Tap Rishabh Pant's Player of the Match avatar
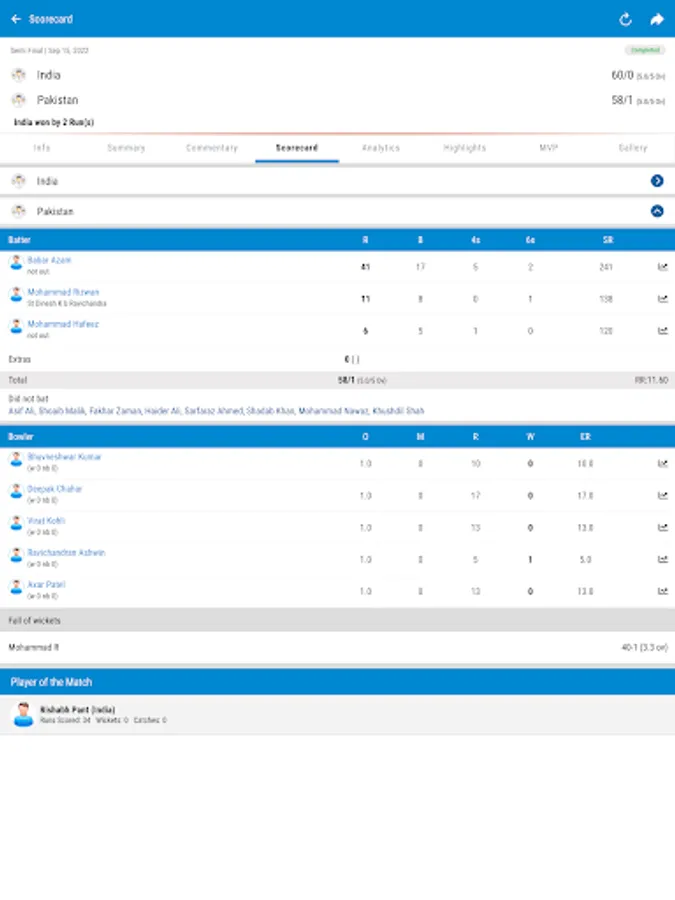675x900 pixels. tap(23, 715)
